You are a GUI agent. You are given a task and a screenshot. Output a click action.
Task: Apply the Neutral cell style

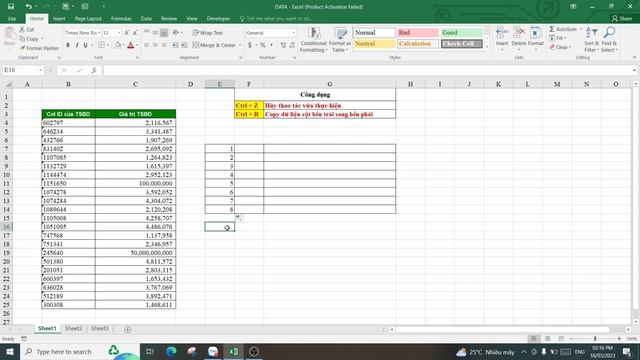(374, 44)
